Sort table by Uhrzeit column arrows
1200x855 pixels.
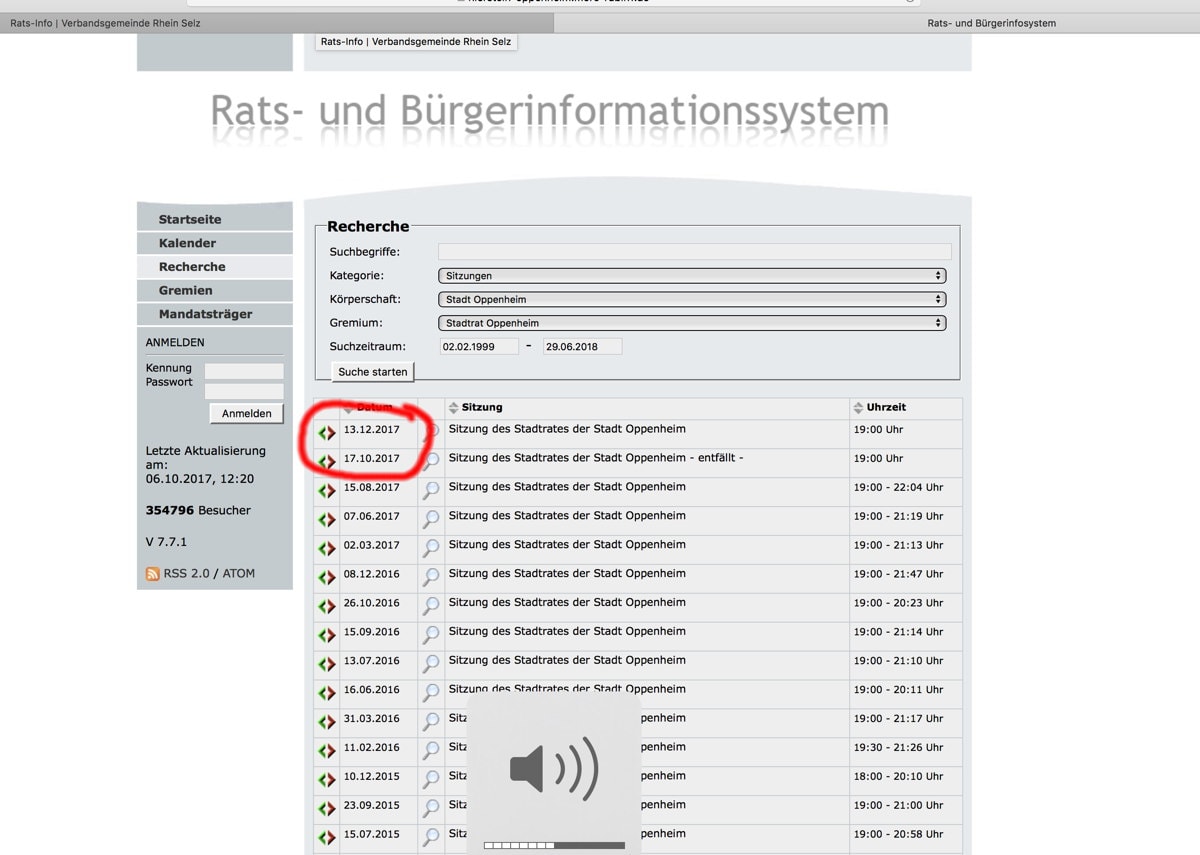click(x=858, y=408)
